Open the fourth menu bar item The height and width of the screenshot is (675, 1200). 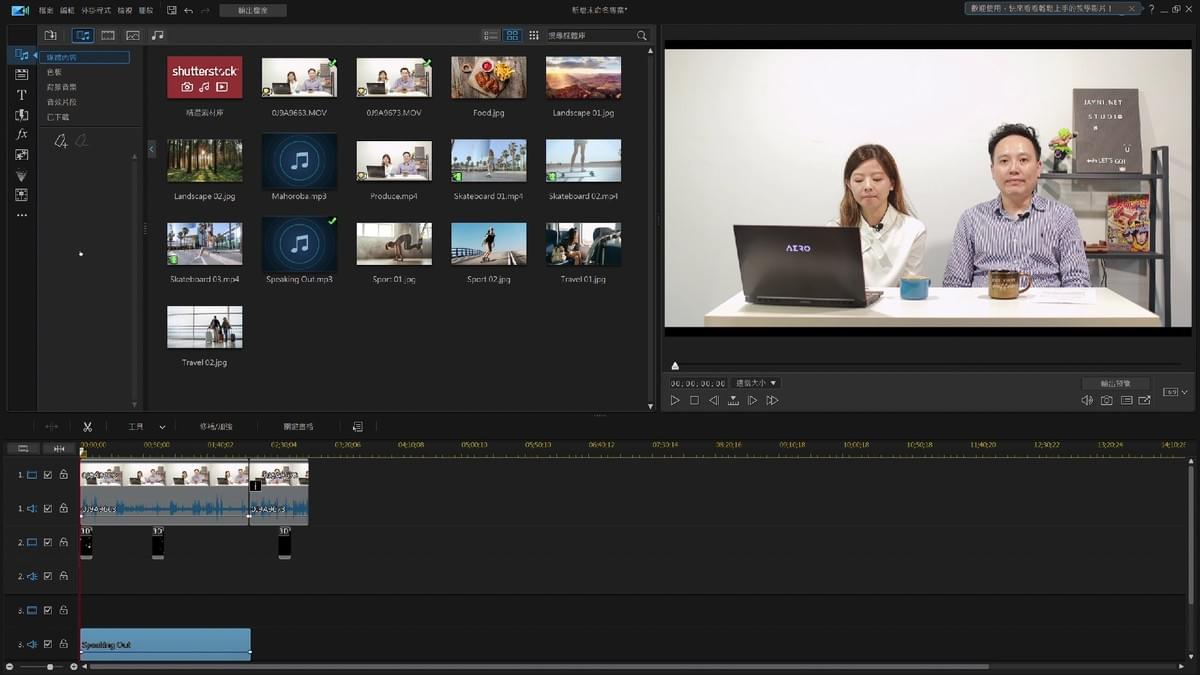(x=124, y=10)
